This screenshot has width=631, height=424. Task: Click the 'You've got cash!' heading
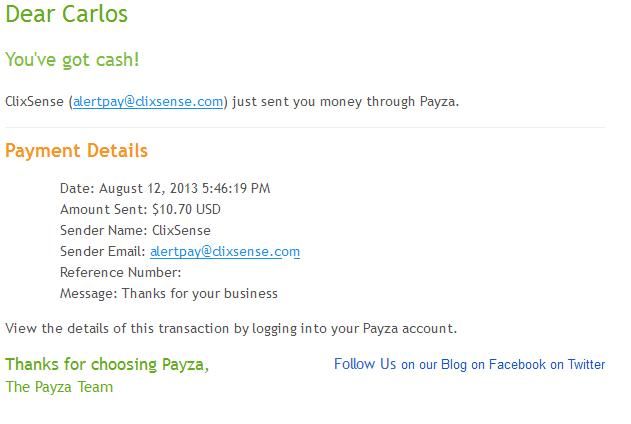pyautogui.click(x=72, y=60)
